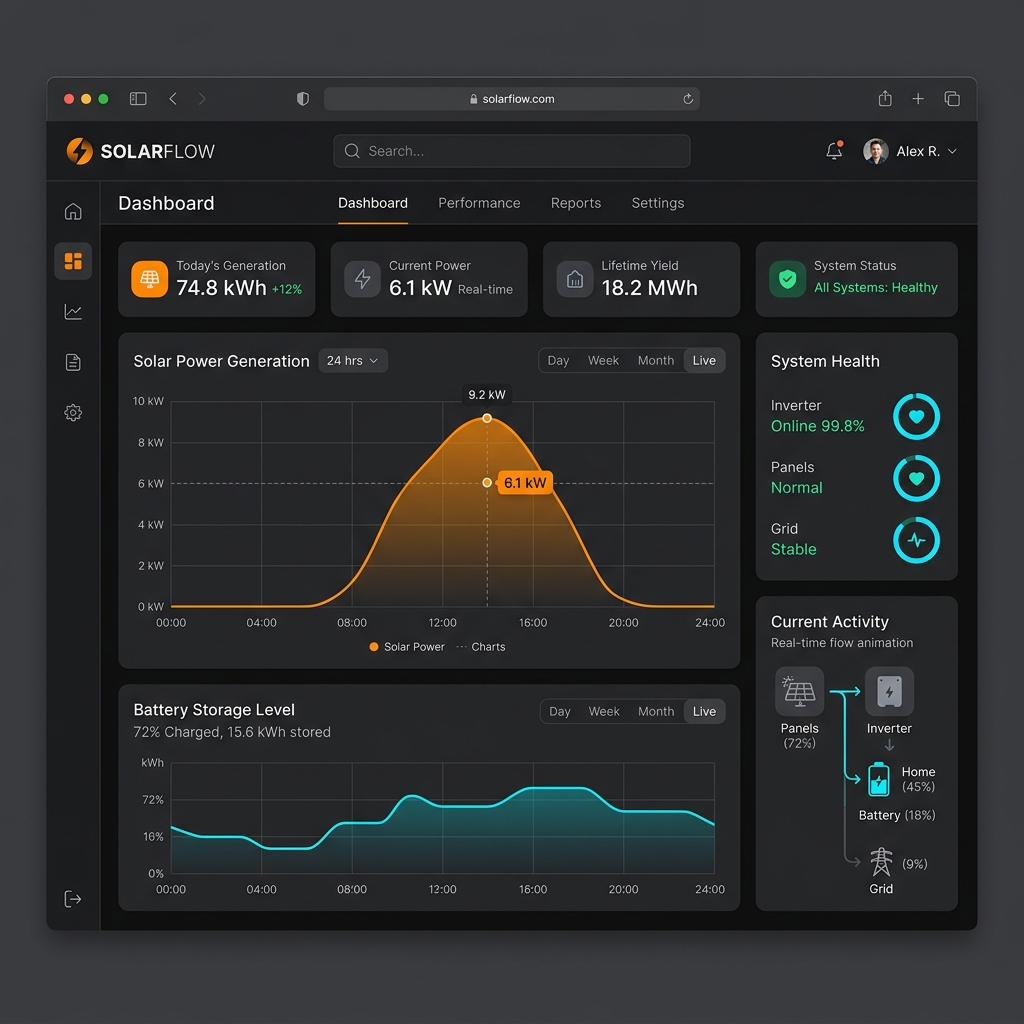Click 72% Charged, 15.6 kWh stored text

pos(232,732)
